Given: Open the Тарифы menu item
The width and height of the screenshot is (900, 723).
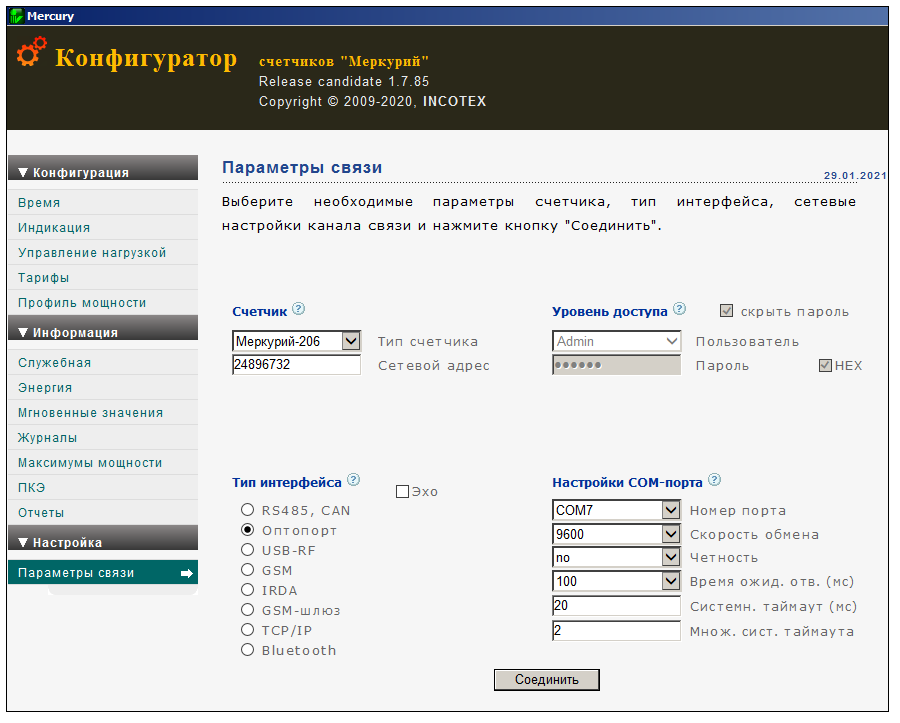Looking at the screenshot, I should tap(43, 278).
